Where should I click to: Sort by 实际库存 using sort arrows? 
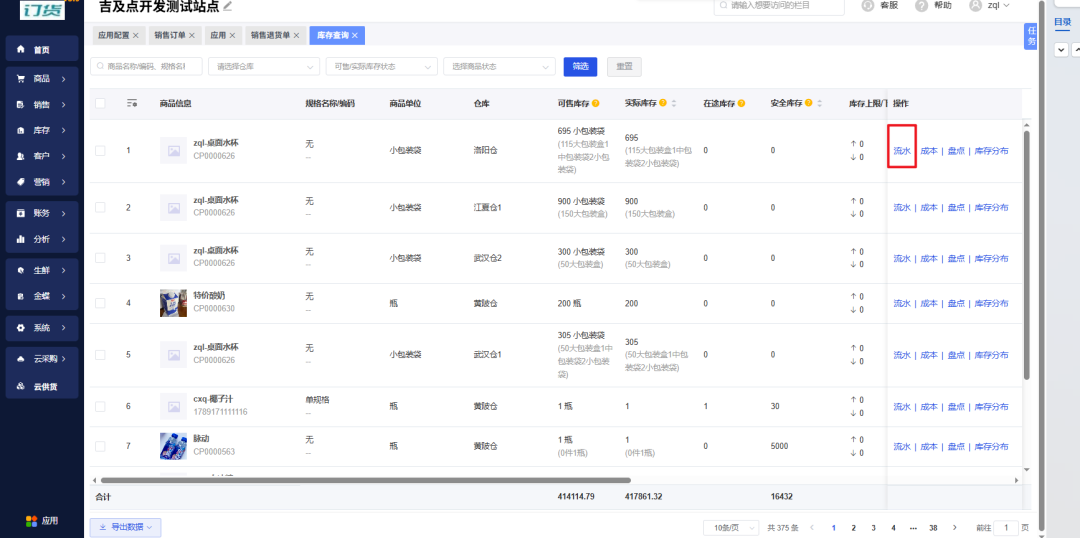[674, 103]
